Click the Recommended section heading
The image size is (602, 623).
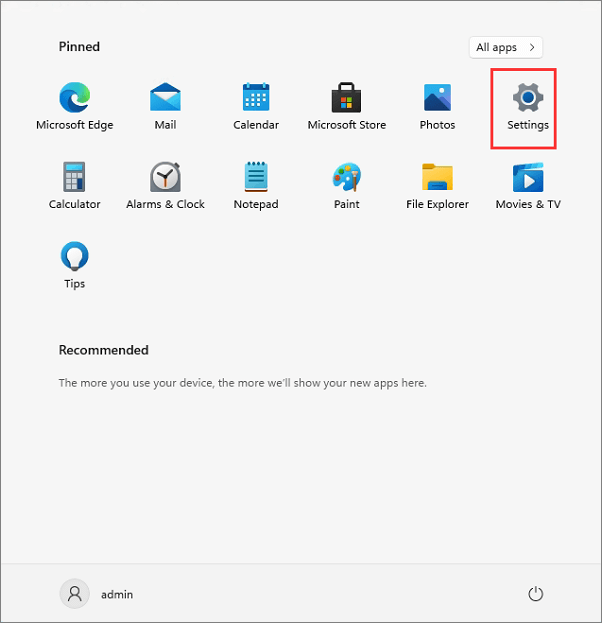(x=104, y=350)
